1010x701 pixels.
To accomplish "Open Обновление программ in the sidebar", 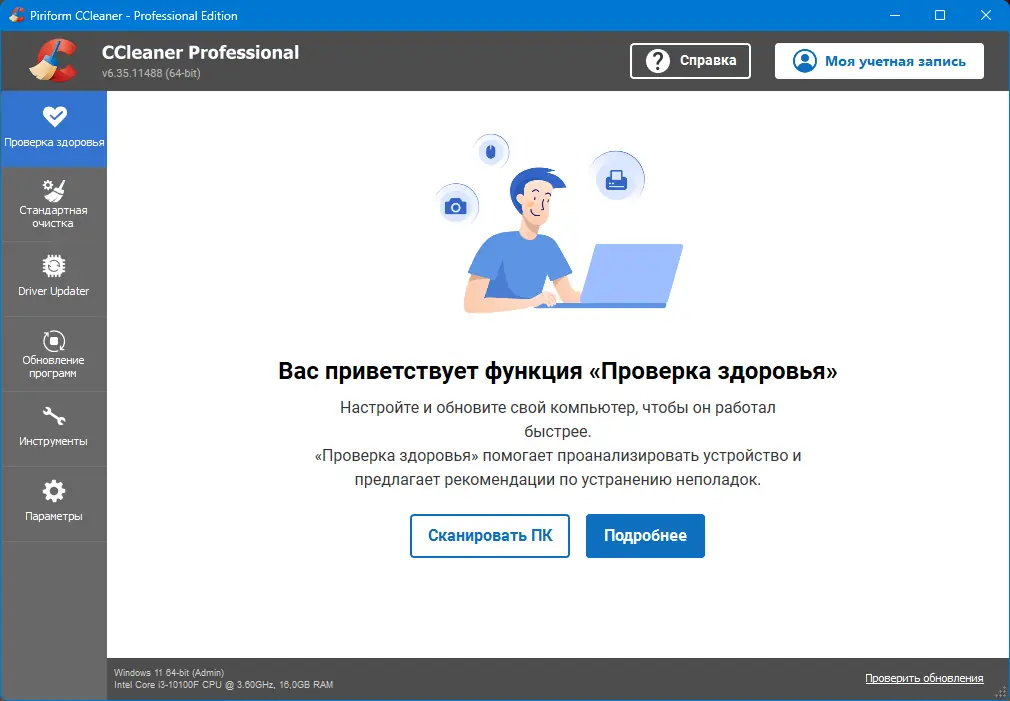I will pos(53,353).
